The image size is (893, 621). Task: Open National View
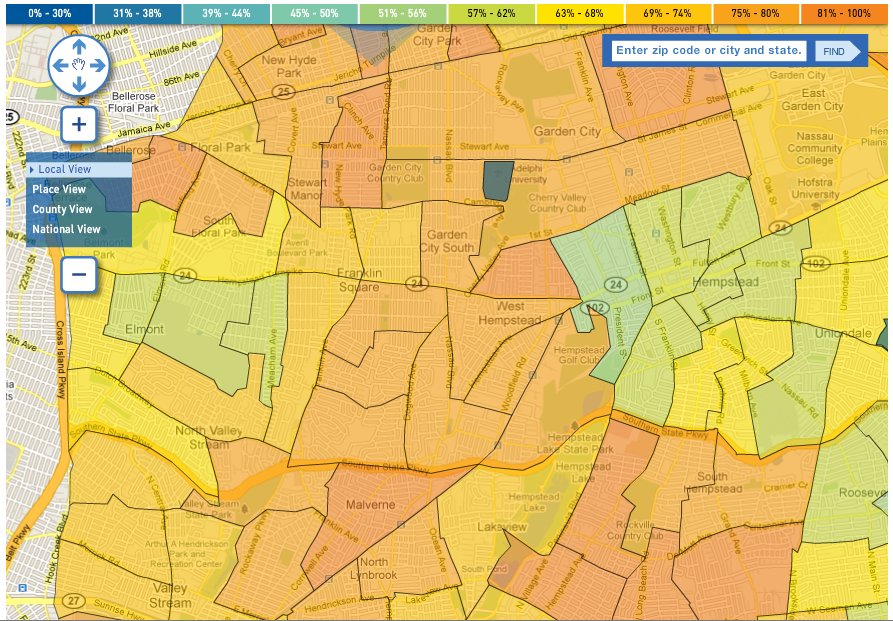67,228
